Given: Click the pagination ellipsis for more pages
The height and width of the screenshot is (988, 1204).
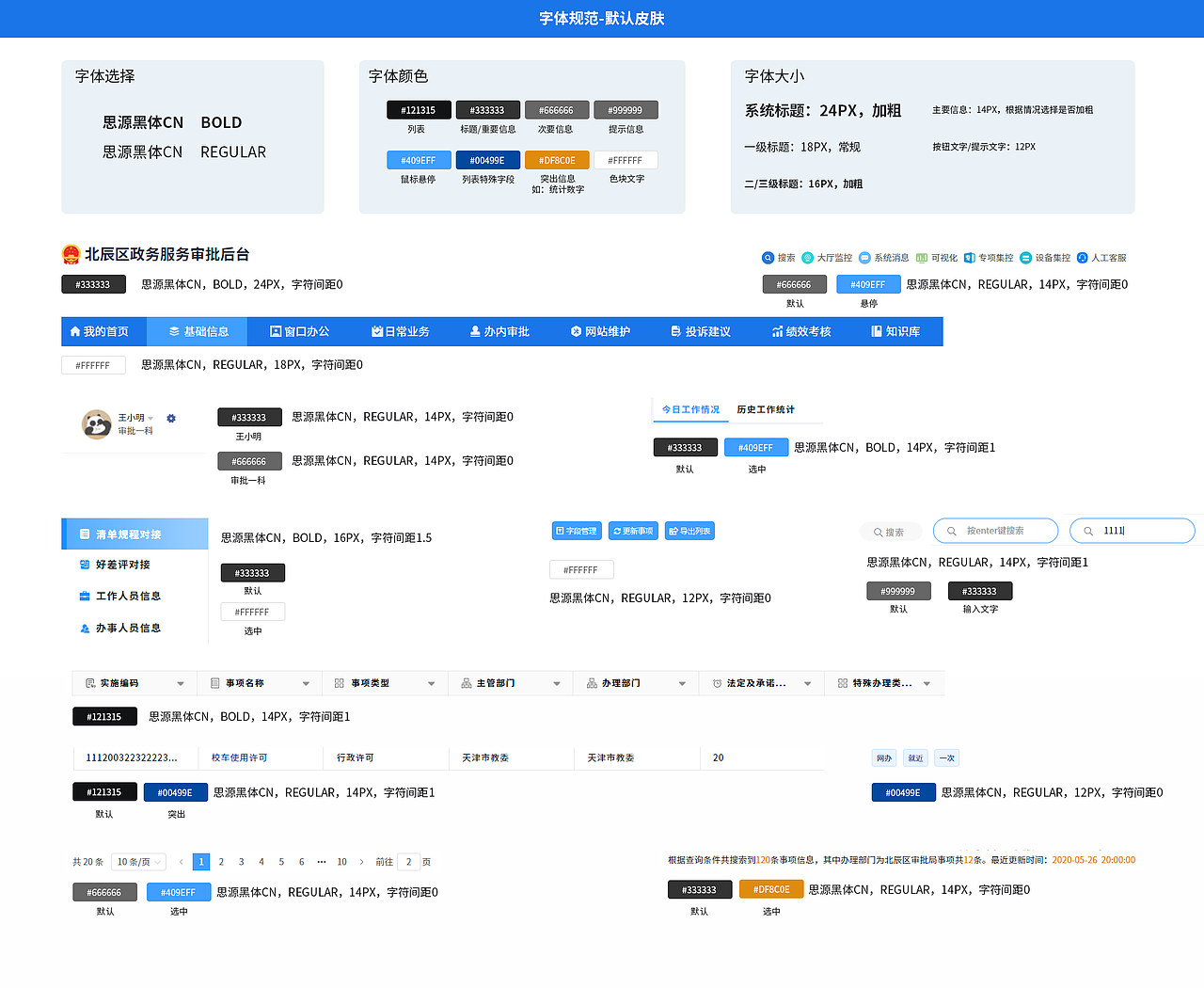Looking at the screenshot, I should tap(322, 862).
